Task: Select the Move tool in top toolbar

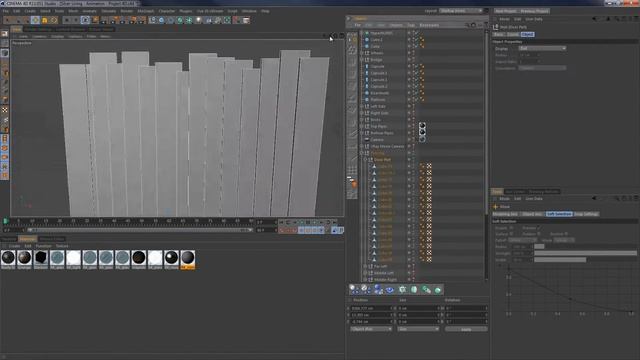Action: click(35, 20)
